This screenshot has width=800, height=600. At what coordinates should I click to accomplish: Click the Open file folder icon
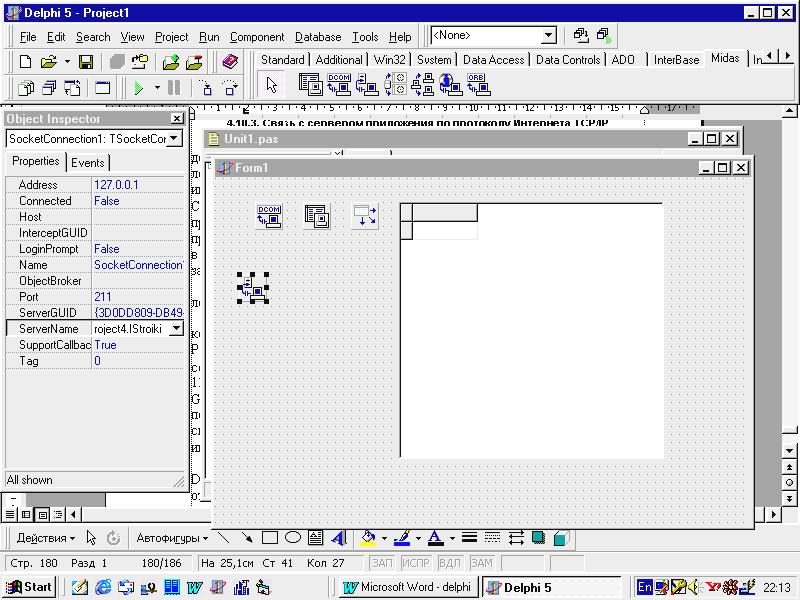pyautogui.click(x=49, y=62)
